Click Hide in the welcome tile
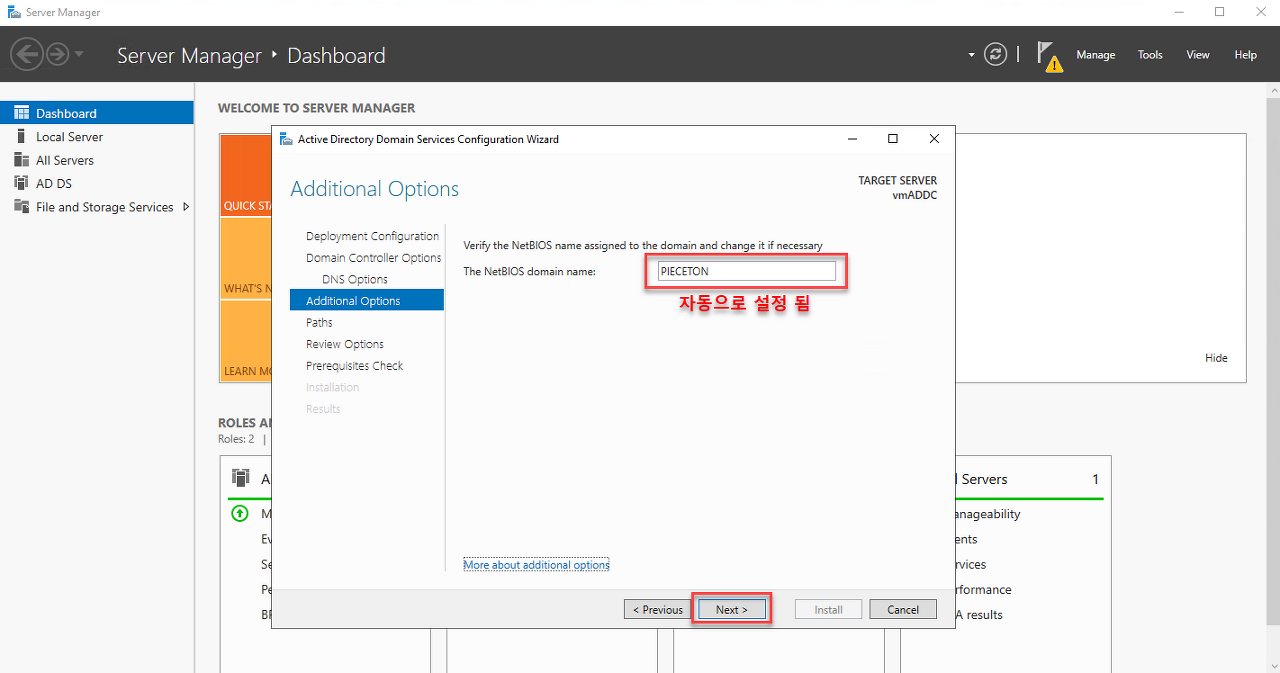Image resolution: width=1280 pixels, height=673 pixels. click(x=1216, y=358)
